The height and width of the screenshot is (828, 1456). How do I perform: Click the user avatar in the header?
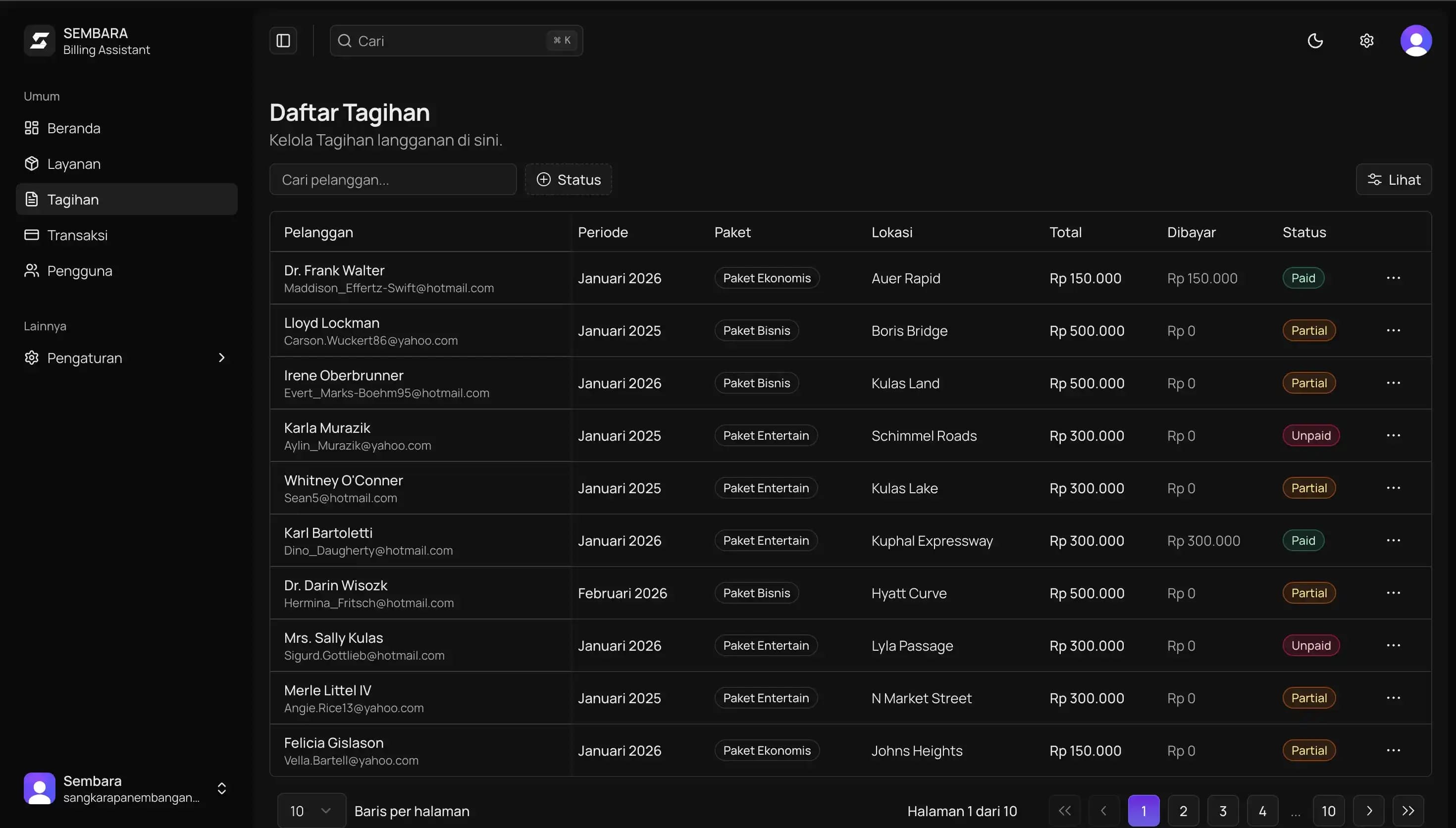click(1415, 41)
